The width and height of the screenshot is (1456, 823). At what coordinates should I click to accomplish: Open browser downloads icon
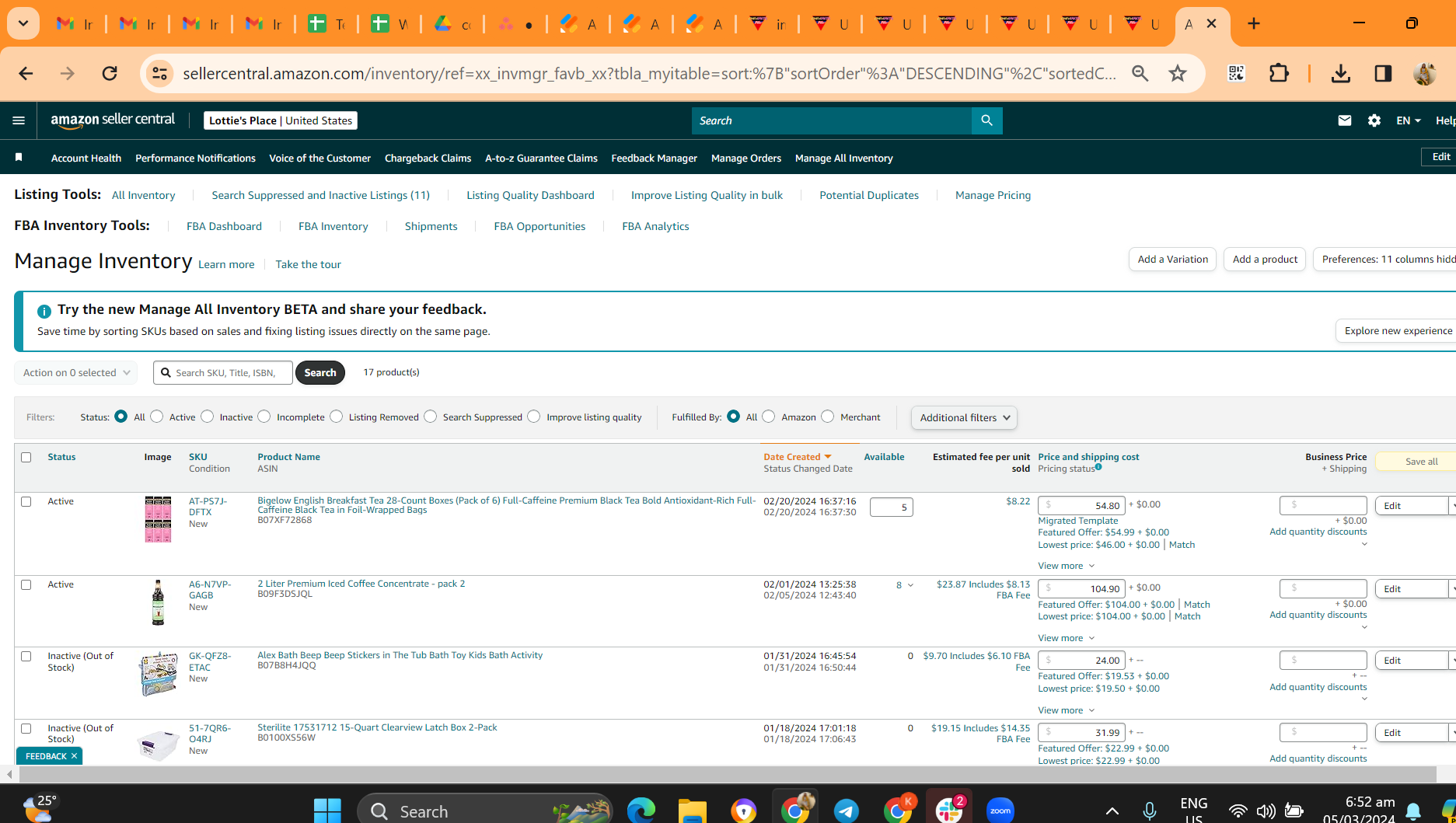coord(1341,73)
